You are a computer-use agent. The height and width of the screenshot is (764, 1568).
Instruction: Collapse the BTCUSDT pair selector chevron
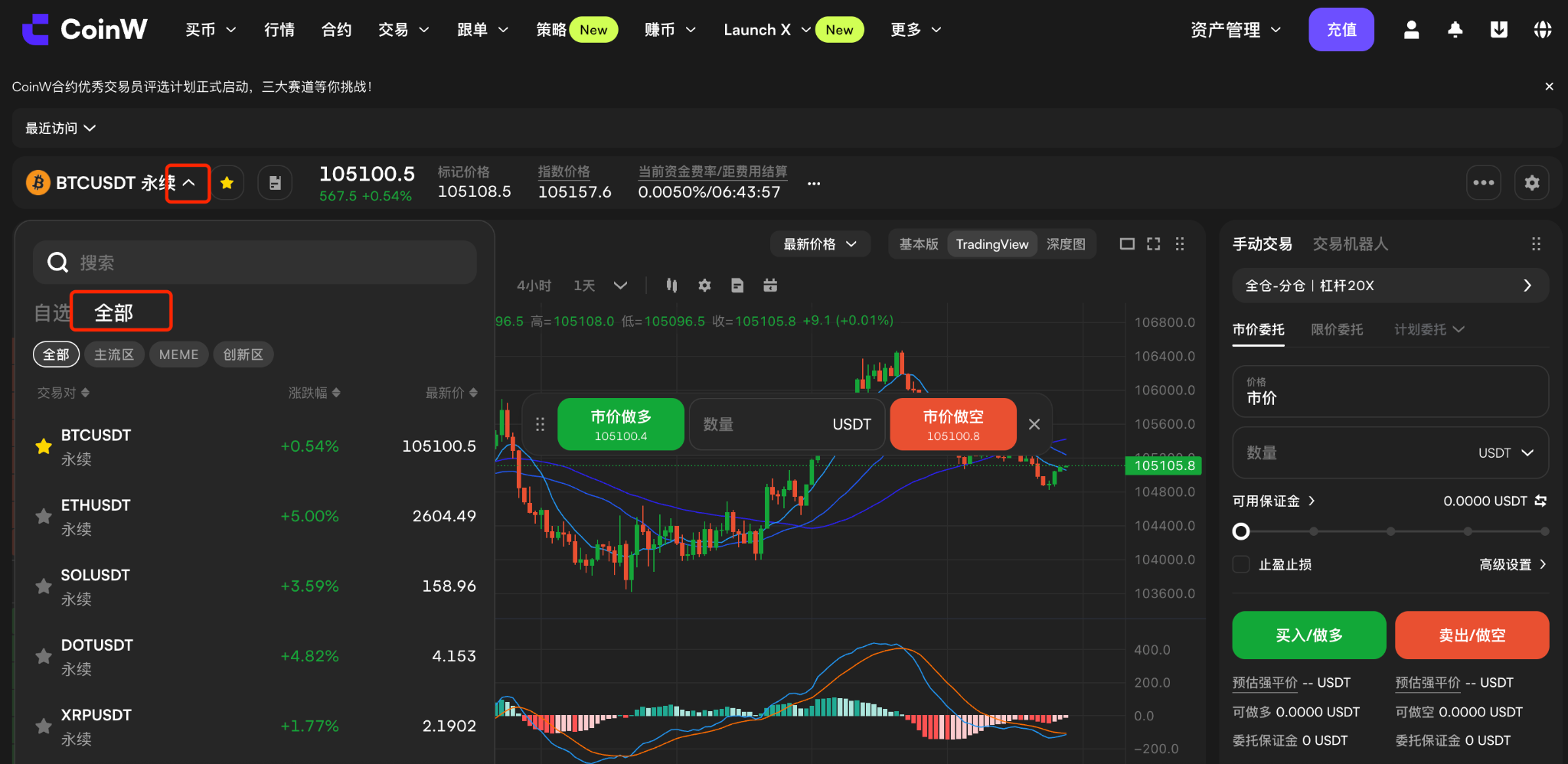tap(188, 183)
